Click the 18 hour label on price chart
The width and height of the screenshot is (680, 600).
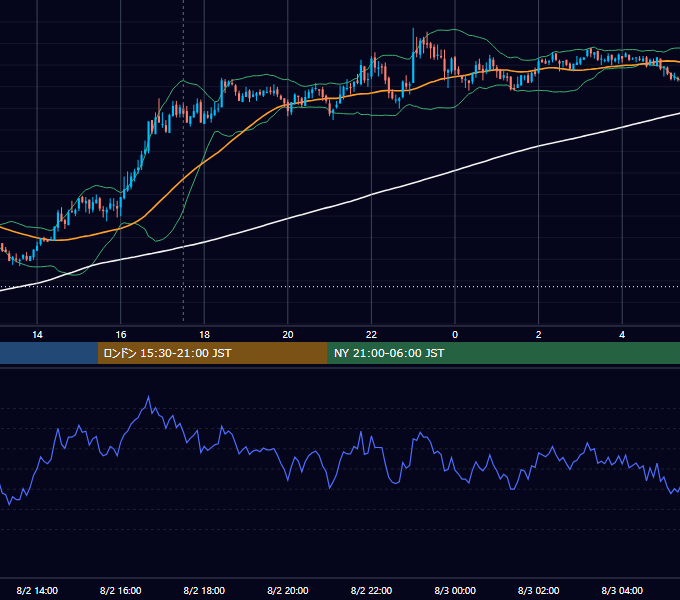click(204, 335)
